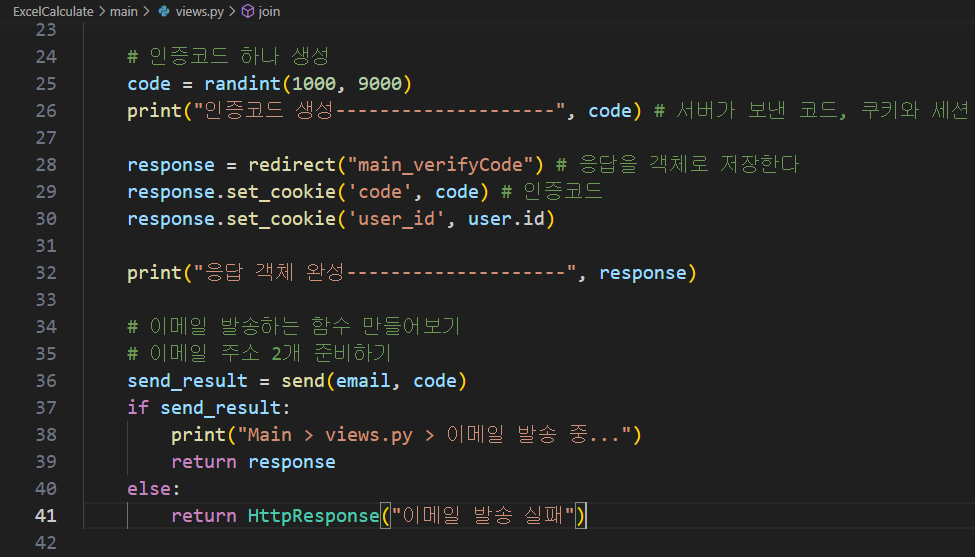This screenshot has height=557, width=975.
Task: Click comment "# 이메일 발송하는 함수 만들어보기"
Action: pyautogui.click(x=293, y=326)
